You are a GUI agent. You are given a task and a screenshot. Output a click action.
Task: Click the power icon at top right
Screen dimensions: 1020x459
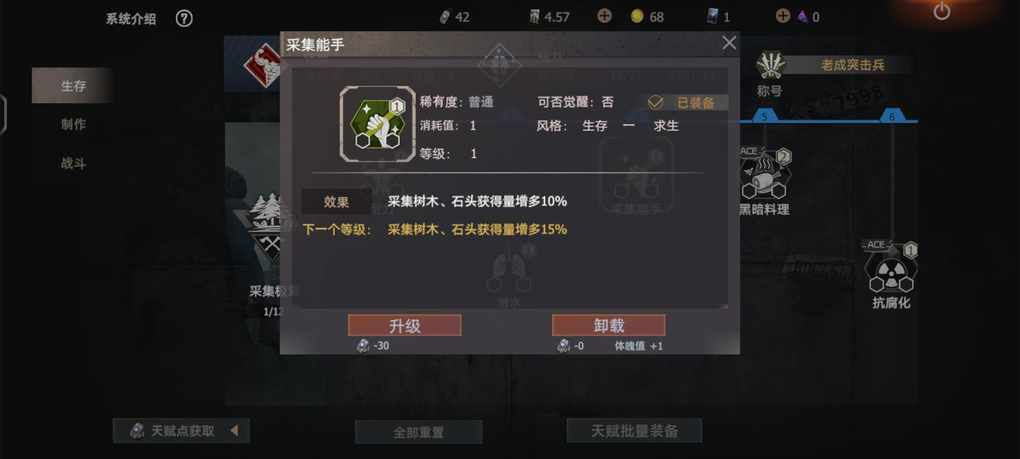coord(941,11)
